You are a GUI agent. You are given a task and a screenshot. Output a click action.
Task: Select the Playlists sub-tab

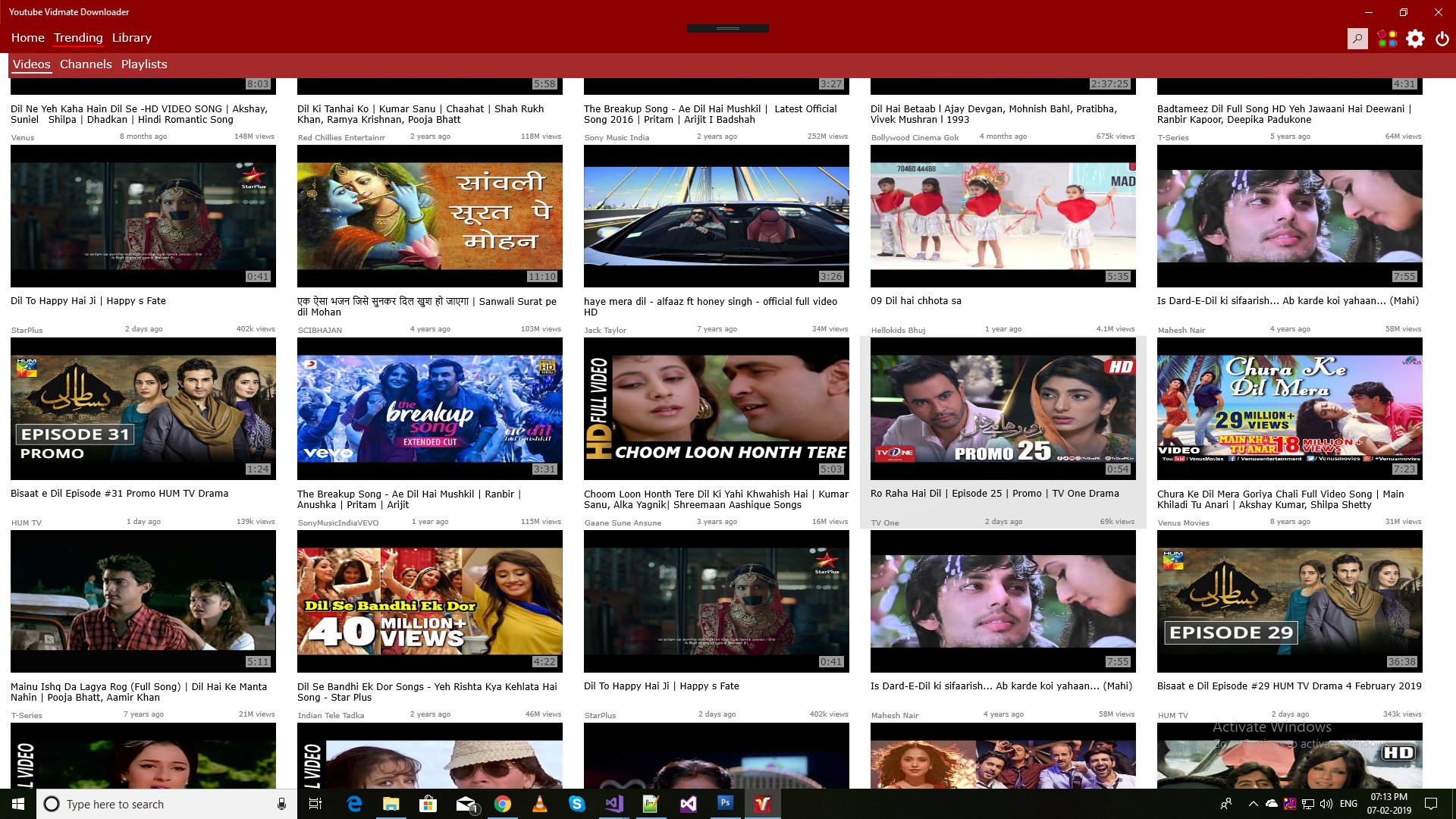coord(144,64)
